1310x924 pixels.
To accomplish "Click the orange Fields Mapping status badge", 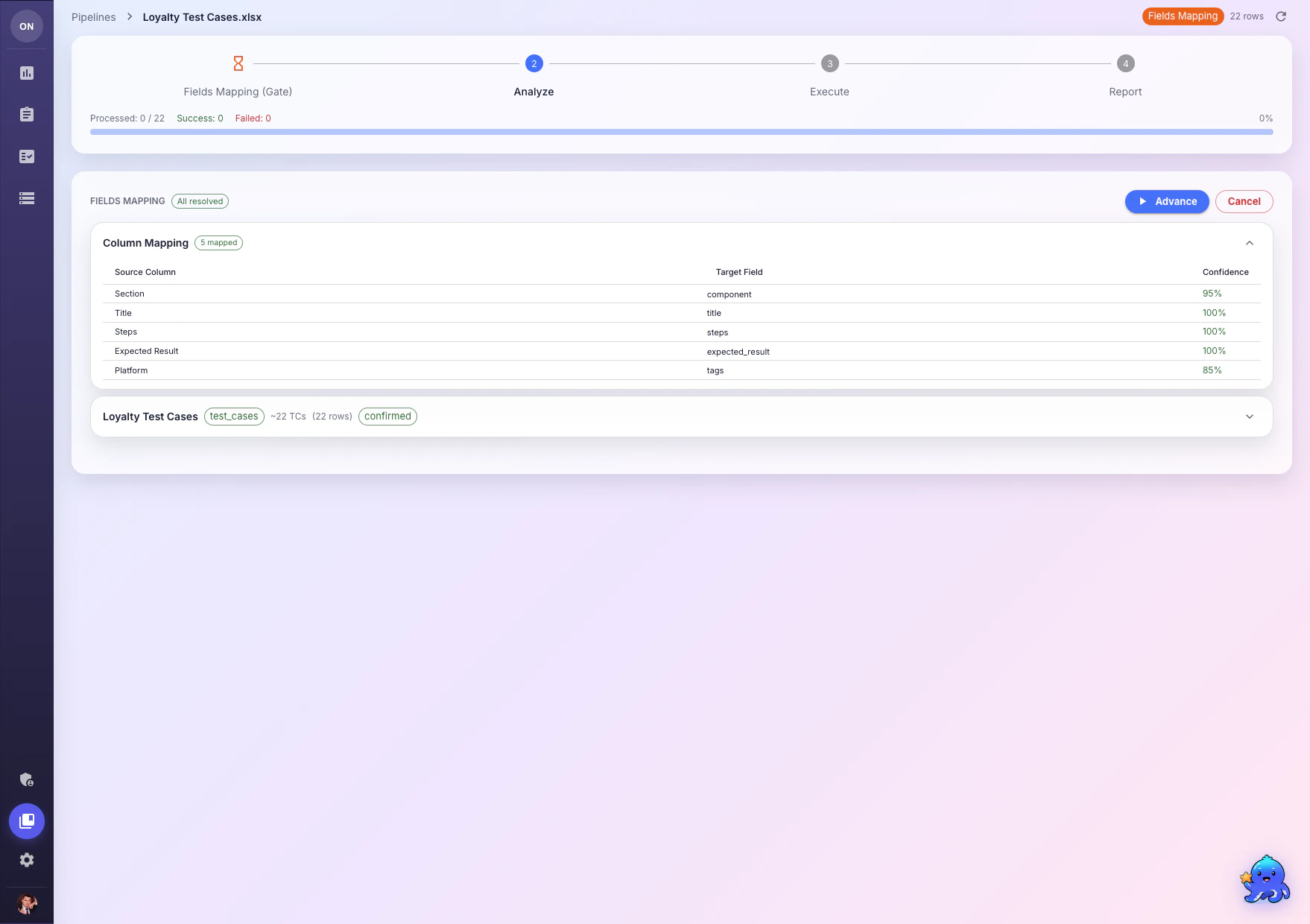I will (1183, 16).
